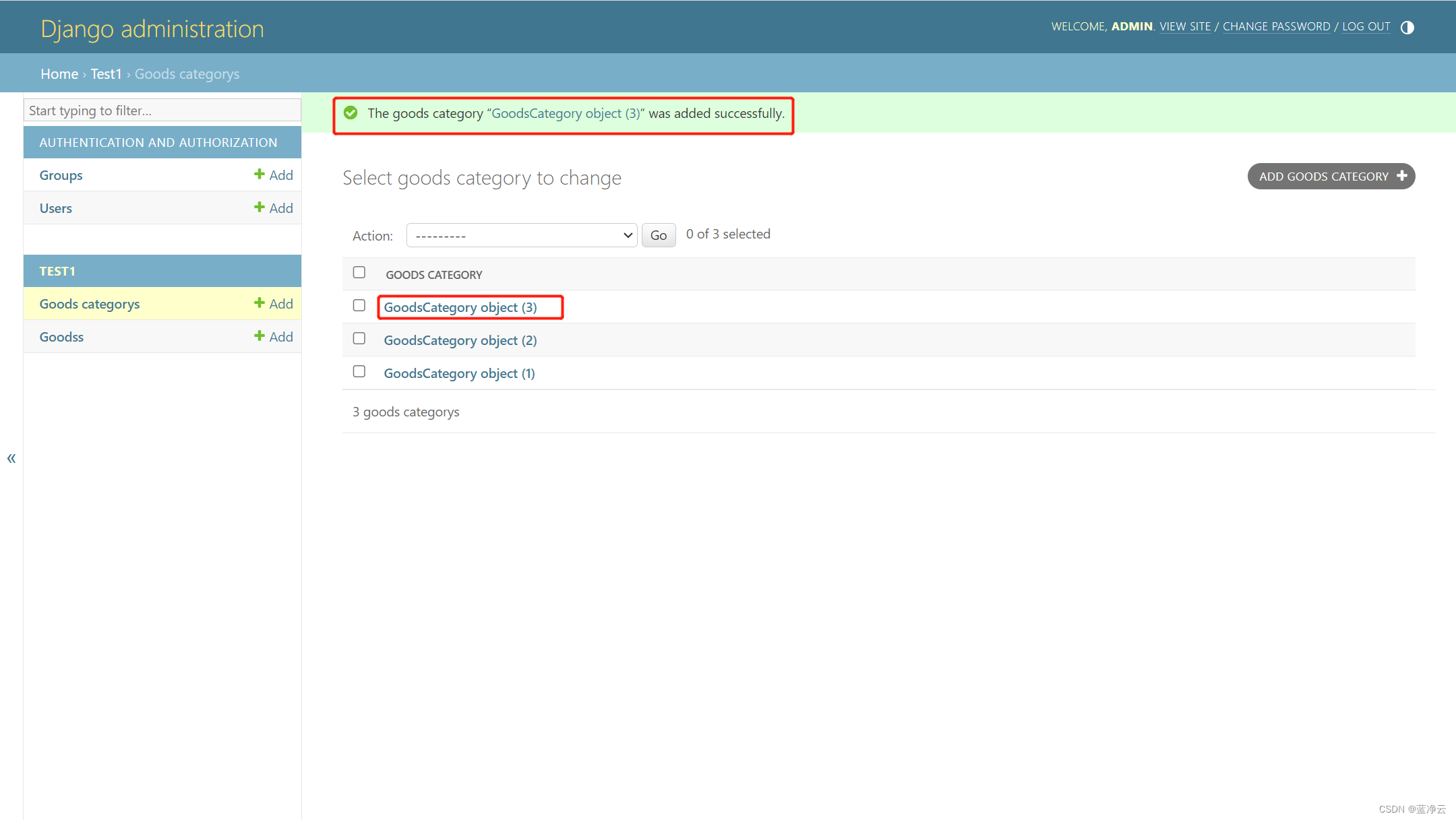Image resolution: width=1456 pixels, height=820 pixels.
Task: Click the plus Add icon for Users
Action: (259, 208)
